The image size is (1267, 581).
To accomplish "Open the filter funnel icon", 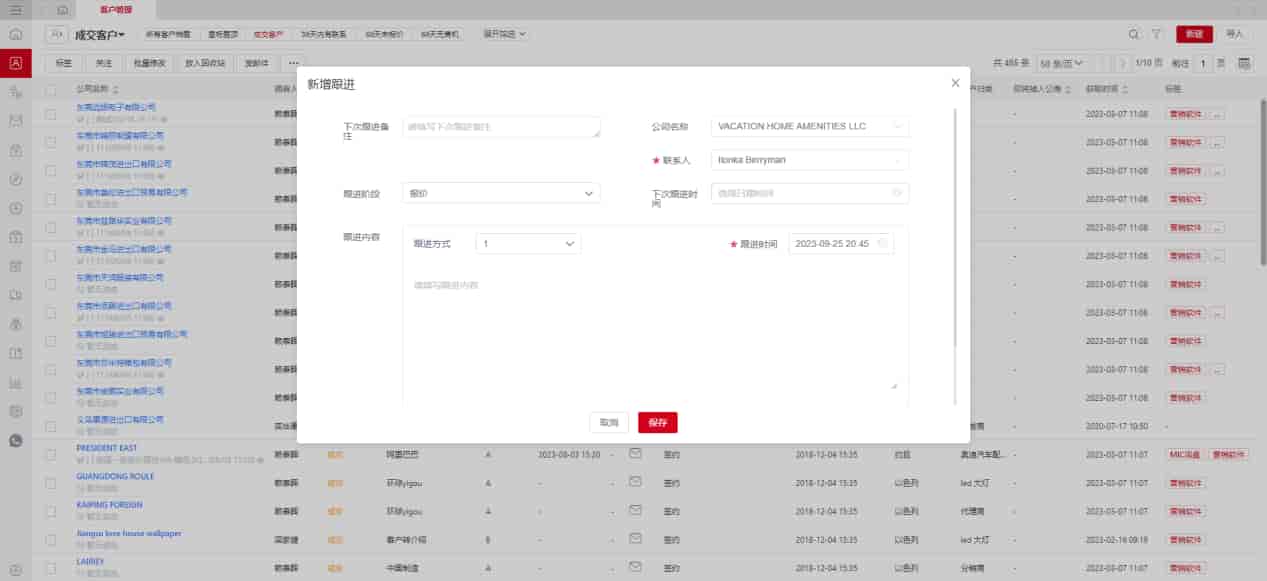I will click(1157, 34).
